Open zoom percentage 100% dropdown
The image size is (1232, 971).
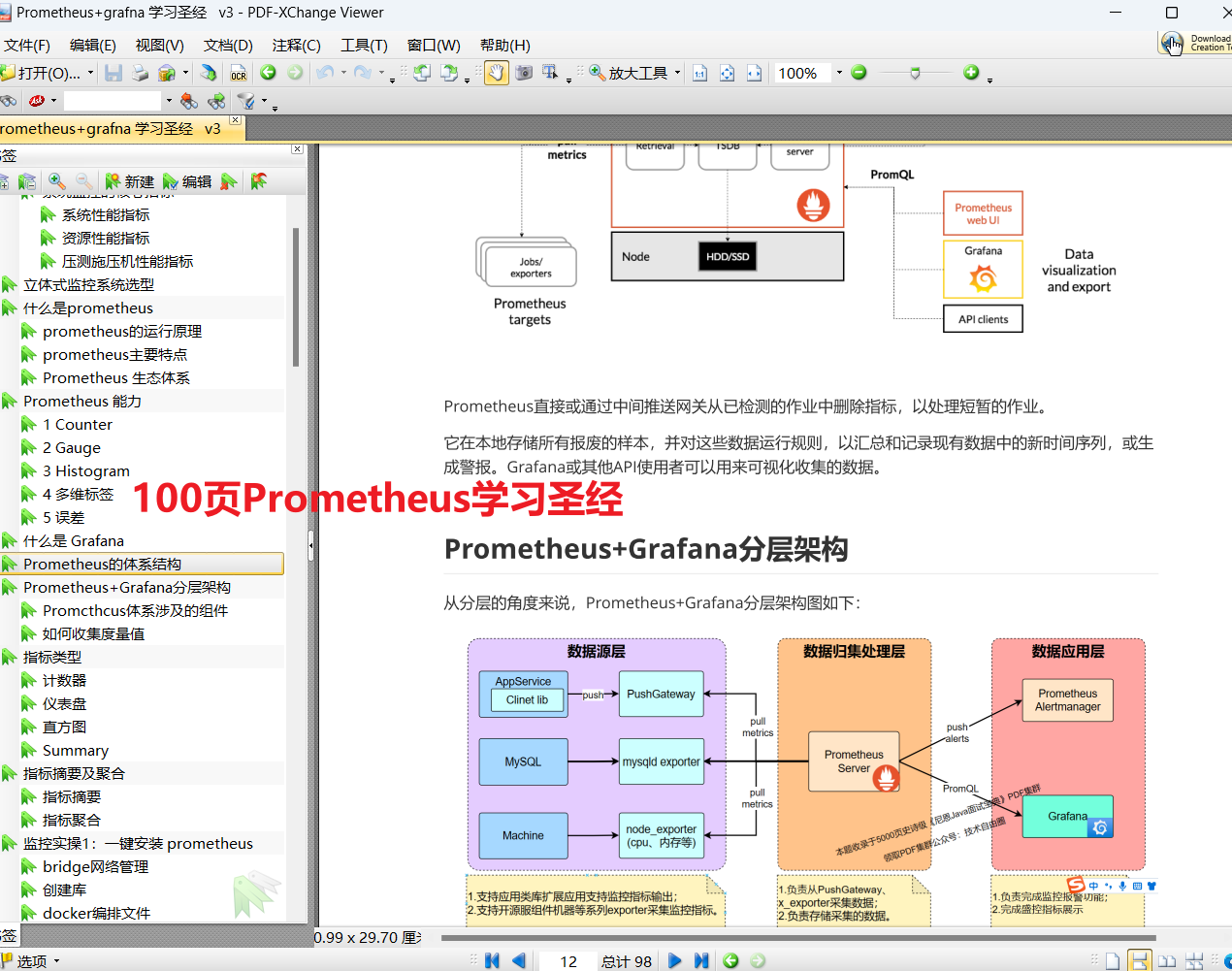click(x=839, y=73)
